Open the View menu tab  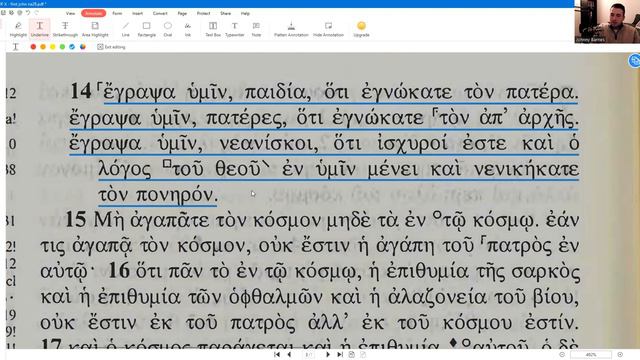(x=71, y=13)
